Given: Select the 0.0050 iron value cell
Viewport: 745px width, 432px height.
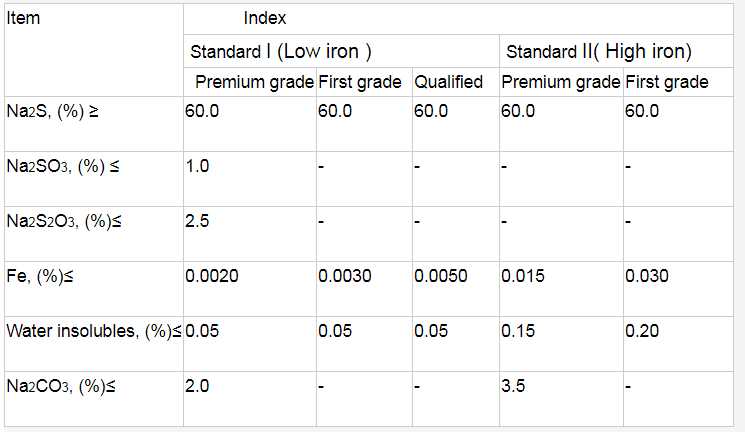Looking at the screenshot, I should coord(440,276).
